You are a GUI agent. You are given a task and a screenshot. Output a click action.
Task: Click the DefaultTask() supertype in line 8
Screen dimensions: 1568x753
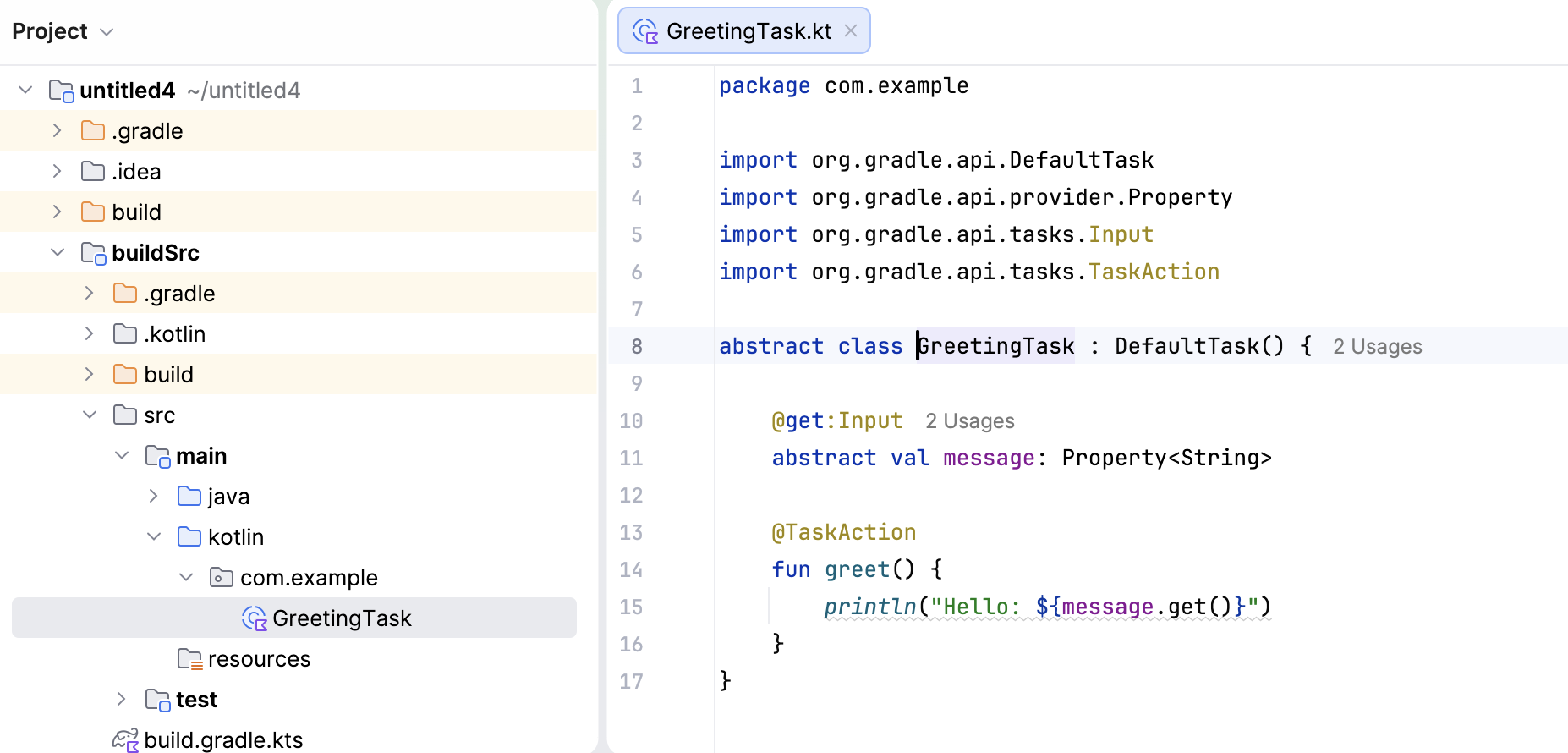pyautogui.click(x=1199, y=346)
